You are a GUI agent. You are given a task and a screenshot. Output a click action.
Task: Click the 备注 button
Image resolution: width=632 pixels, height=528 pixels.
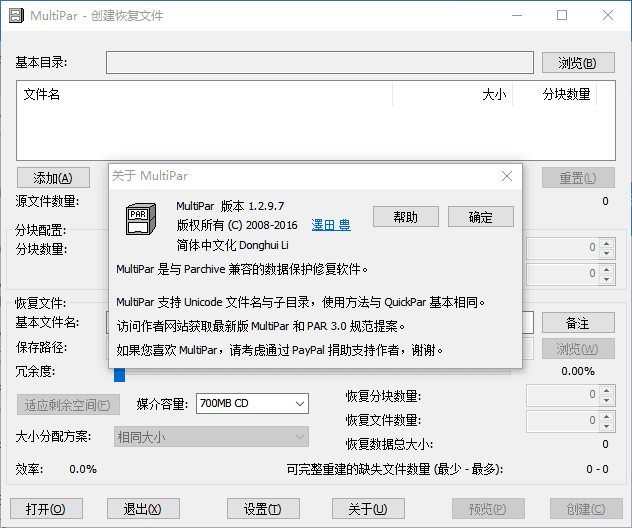coord(578,323)
